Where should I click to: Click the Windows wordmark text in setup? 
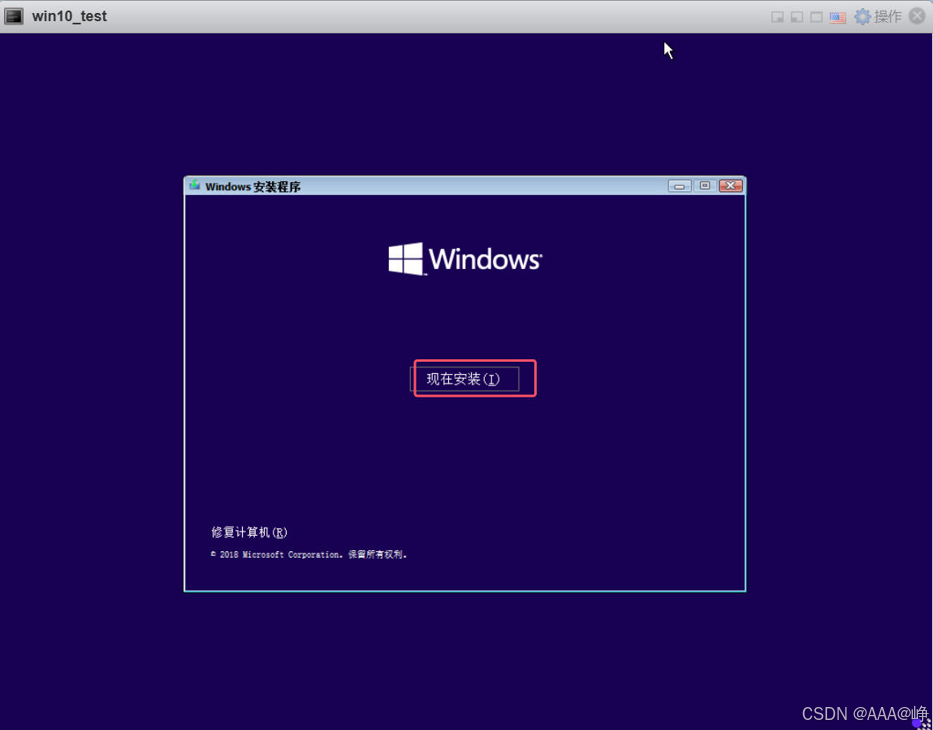coord(485,259)
